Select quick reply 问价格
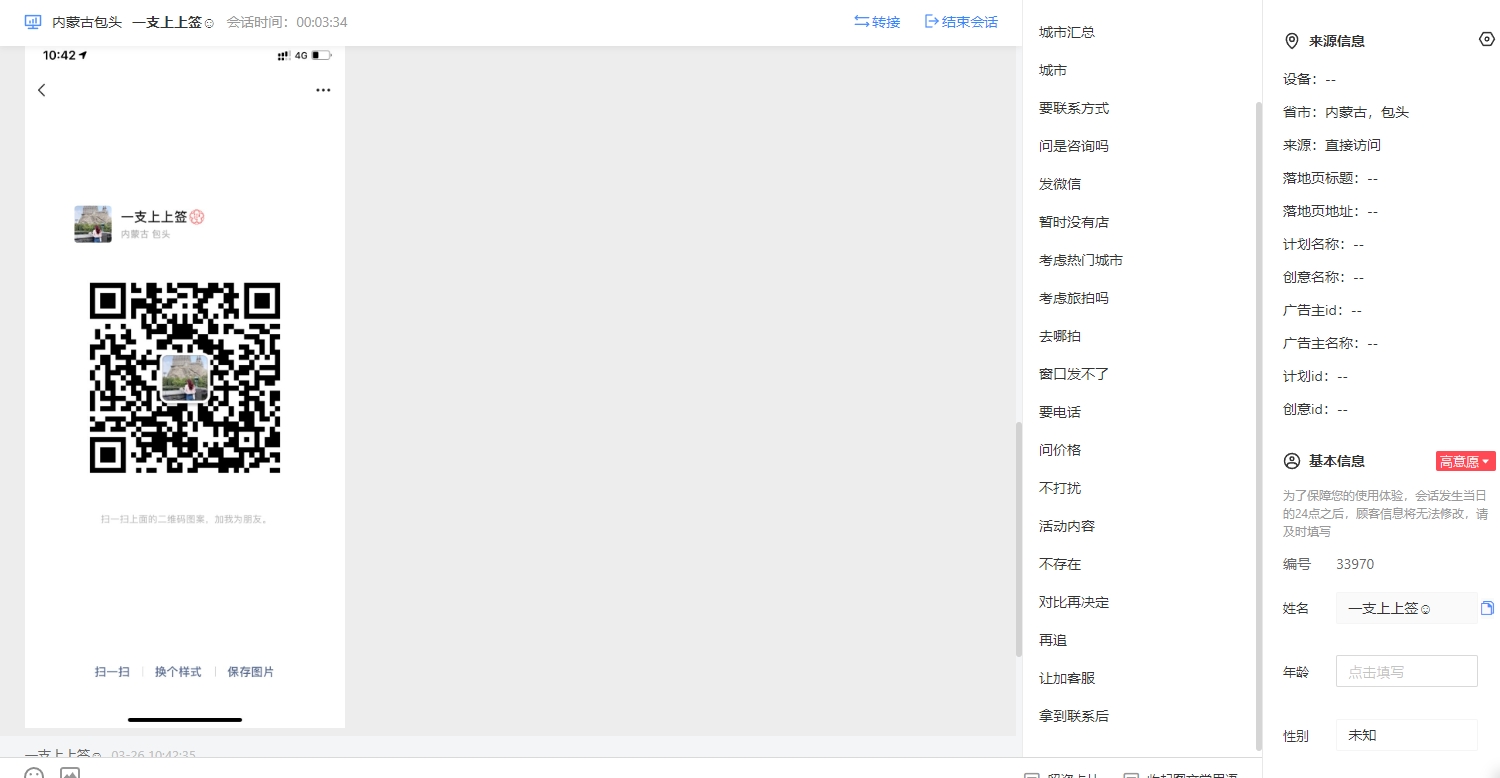Screen dimensions: 1500x778 click(1060, 450)
